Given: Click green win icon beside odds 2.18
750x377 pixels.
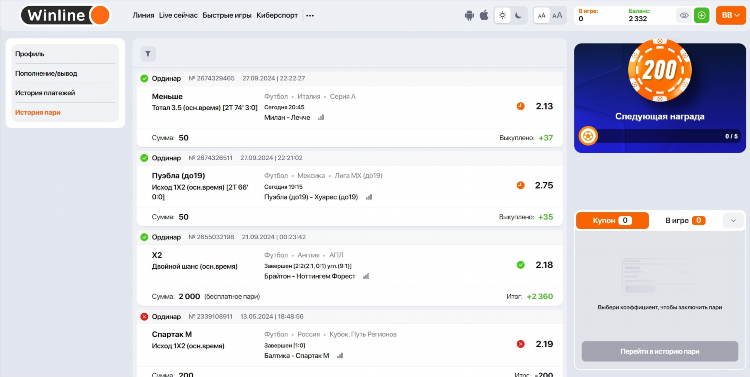Looking at the screenshot, I should (520, 265).
